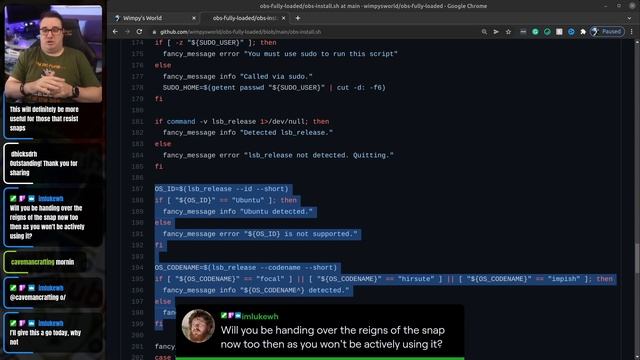Click 'lsb_release not detected. Quitting.' string
The width and height of the screenshot is (640, 360).
319,155
